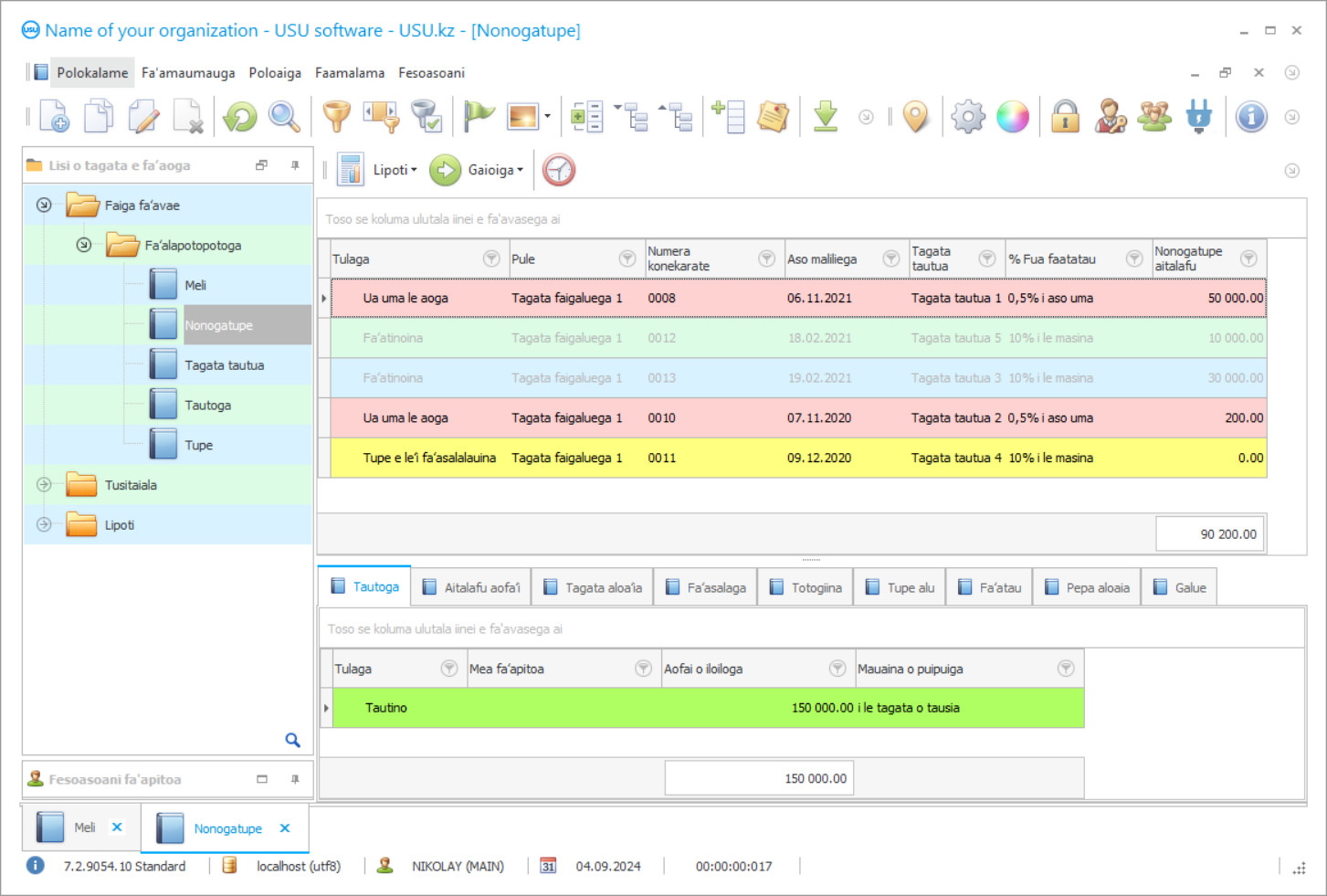Open filter for Pule column
Screen dimensions: 1327x896
[627, 258]
